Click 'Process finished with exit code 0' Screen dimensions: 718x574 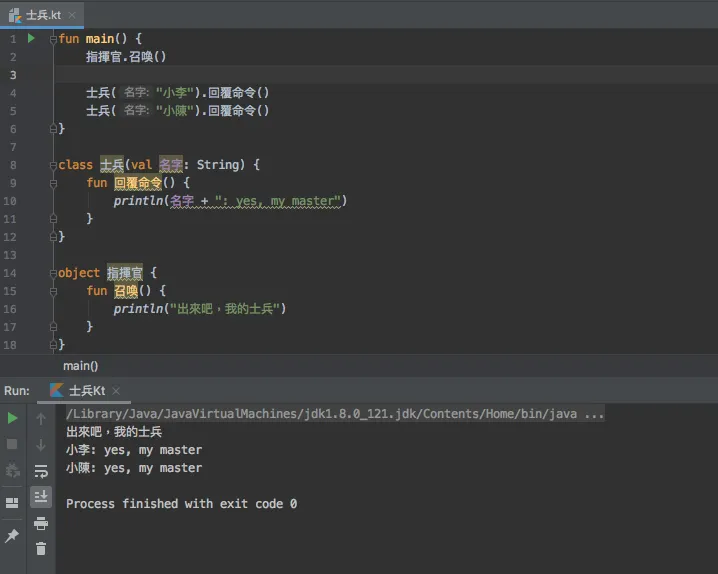tap(181, 504)
